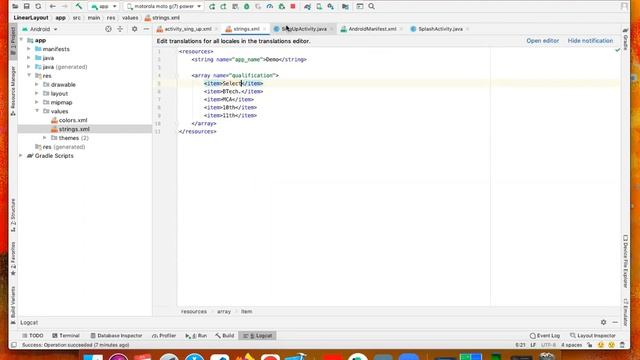The width and height of the screenshot is (640, 360).
Task: Open the Resource Manager side panel
Action: click(x=13, y=91)
